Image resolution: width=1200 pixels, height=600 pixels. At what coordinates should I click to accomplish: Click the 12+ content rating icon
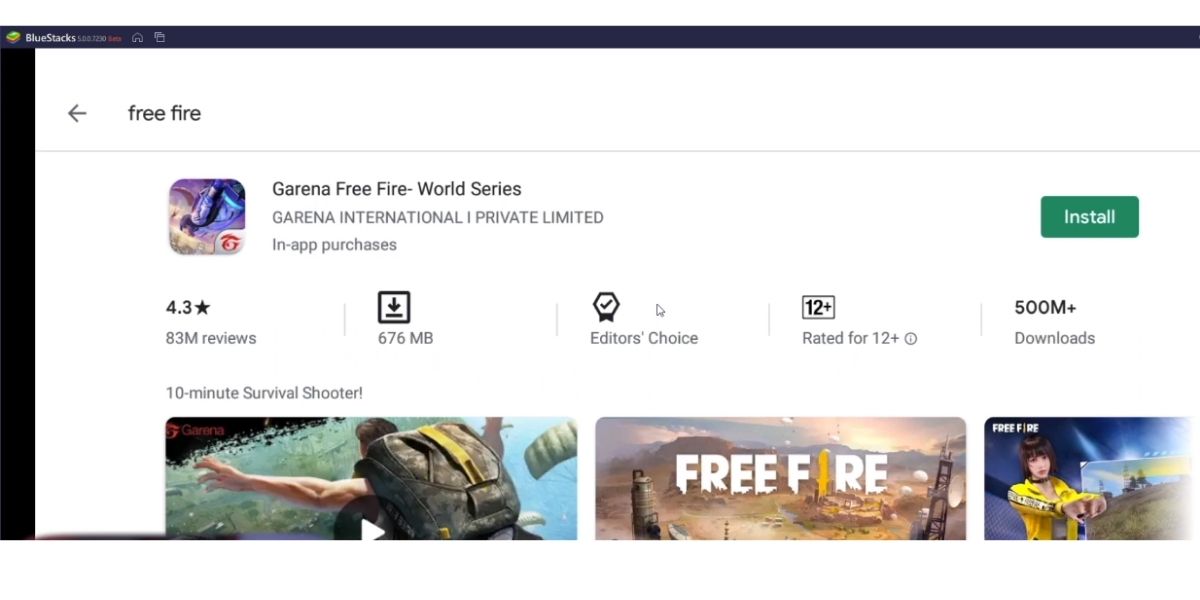819,307
